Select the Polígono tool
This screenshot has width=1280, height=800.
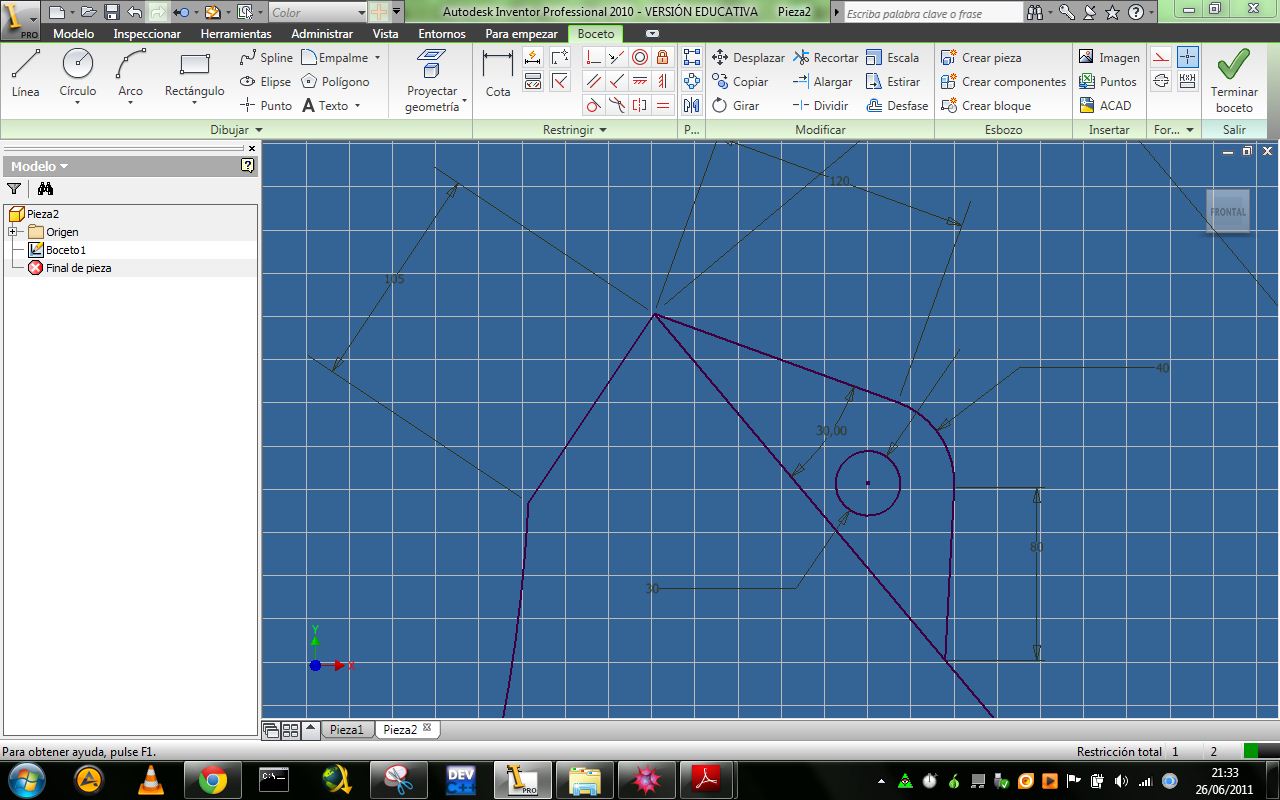point(335,82)
